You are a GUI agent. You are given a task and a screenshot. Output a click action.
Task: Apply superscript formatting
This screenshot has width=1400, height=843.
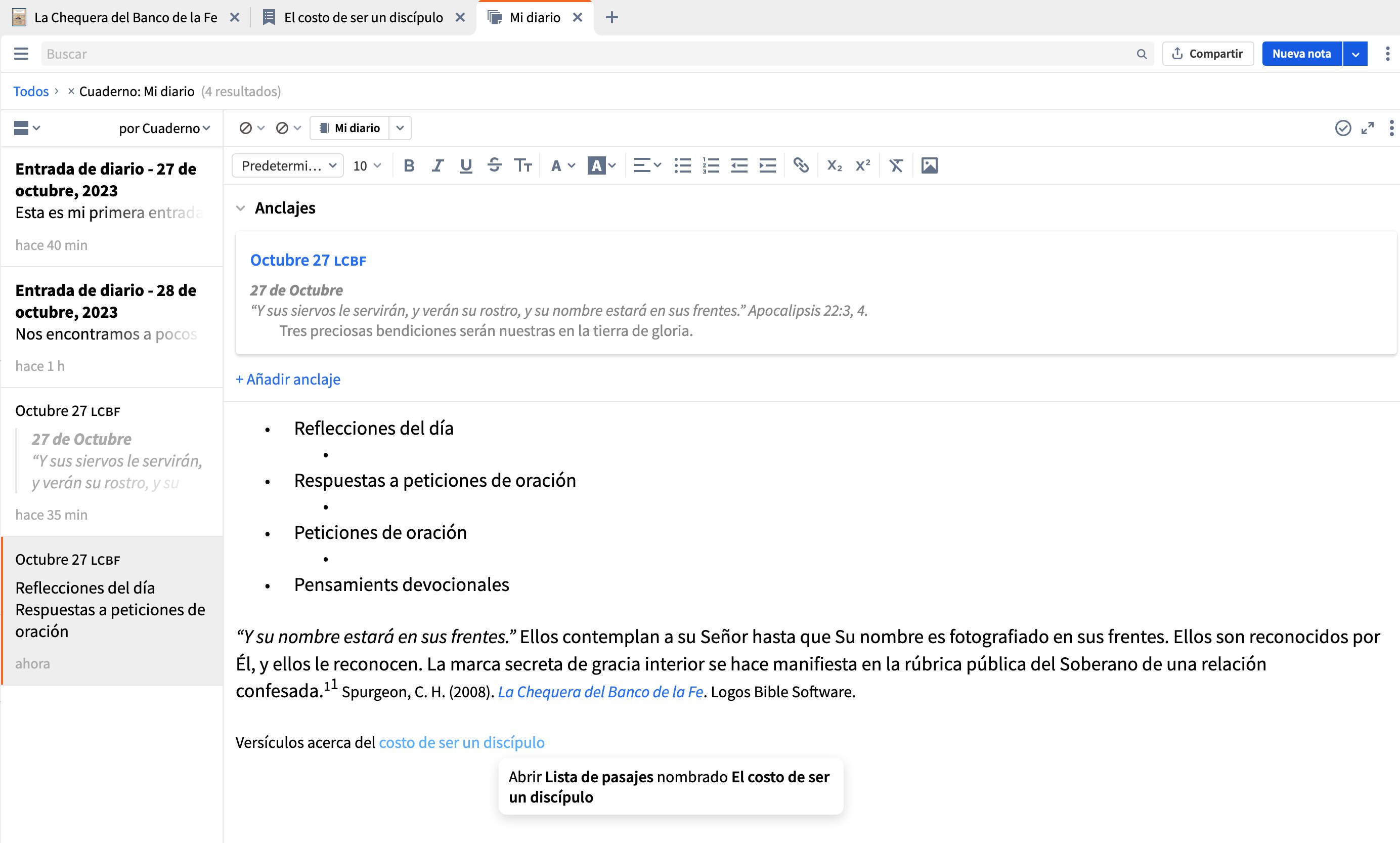(862, 165)
